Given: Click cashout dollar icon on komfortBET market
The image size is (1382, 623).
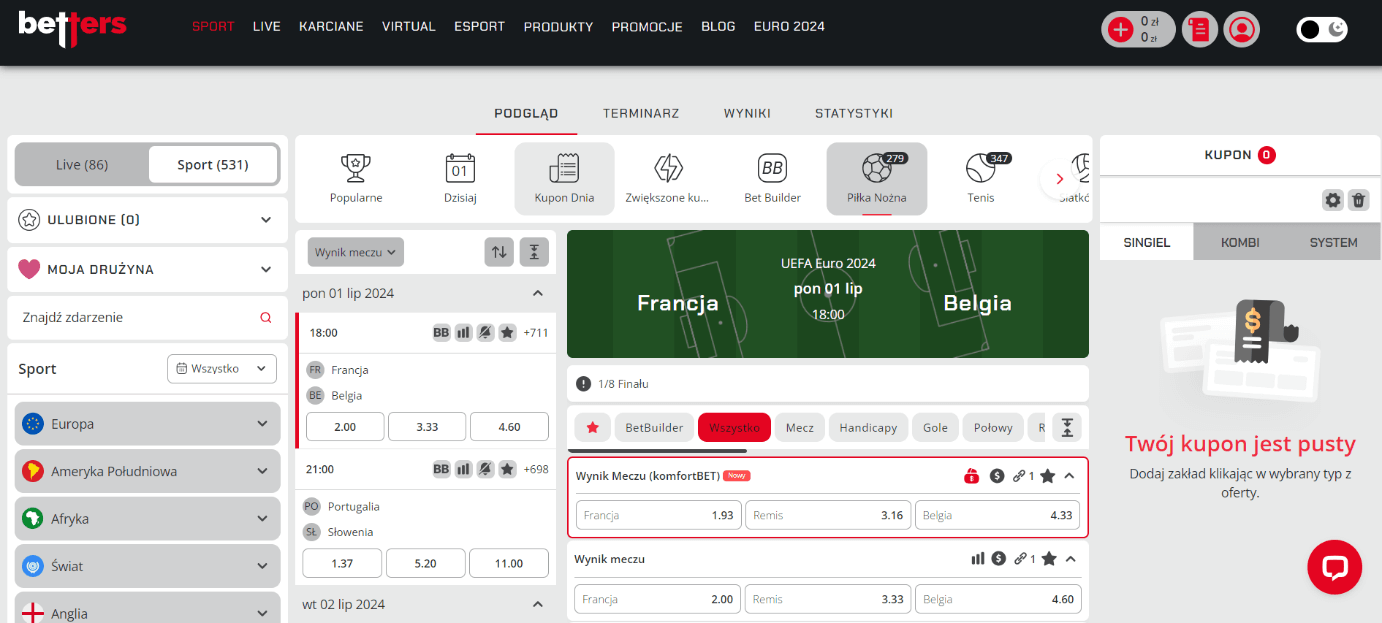Looking at the screenshot, I should pyautogui.click(x=997, y=476).
